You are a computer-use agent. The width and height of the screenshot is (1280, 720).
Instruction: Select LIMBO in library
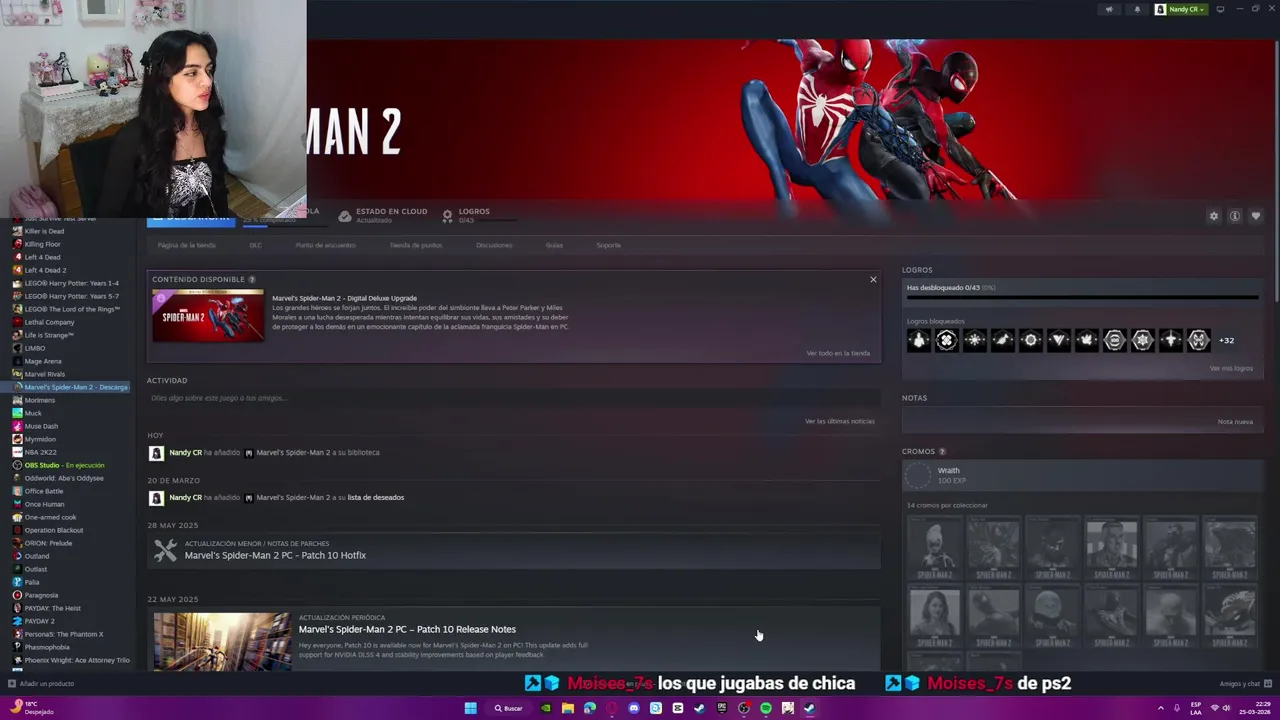tap(34, 348)
